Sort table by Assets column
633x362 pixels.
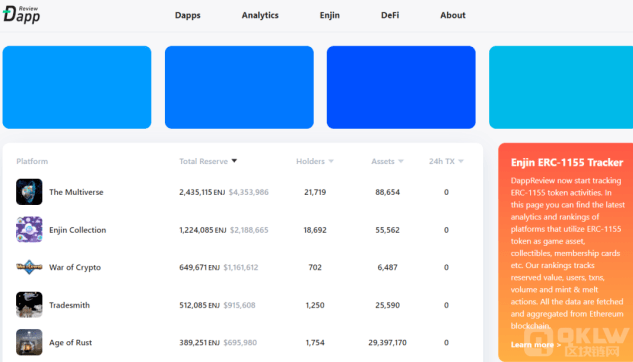pyautogui.click(x=387, y=161)
